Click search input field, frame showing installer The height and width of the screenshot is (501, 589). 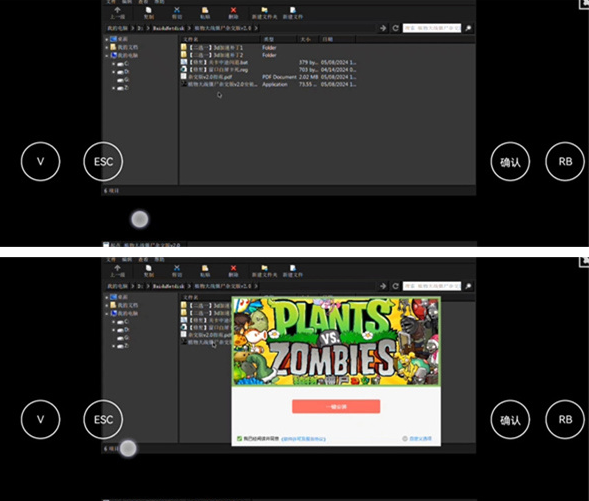pos(432,286)
